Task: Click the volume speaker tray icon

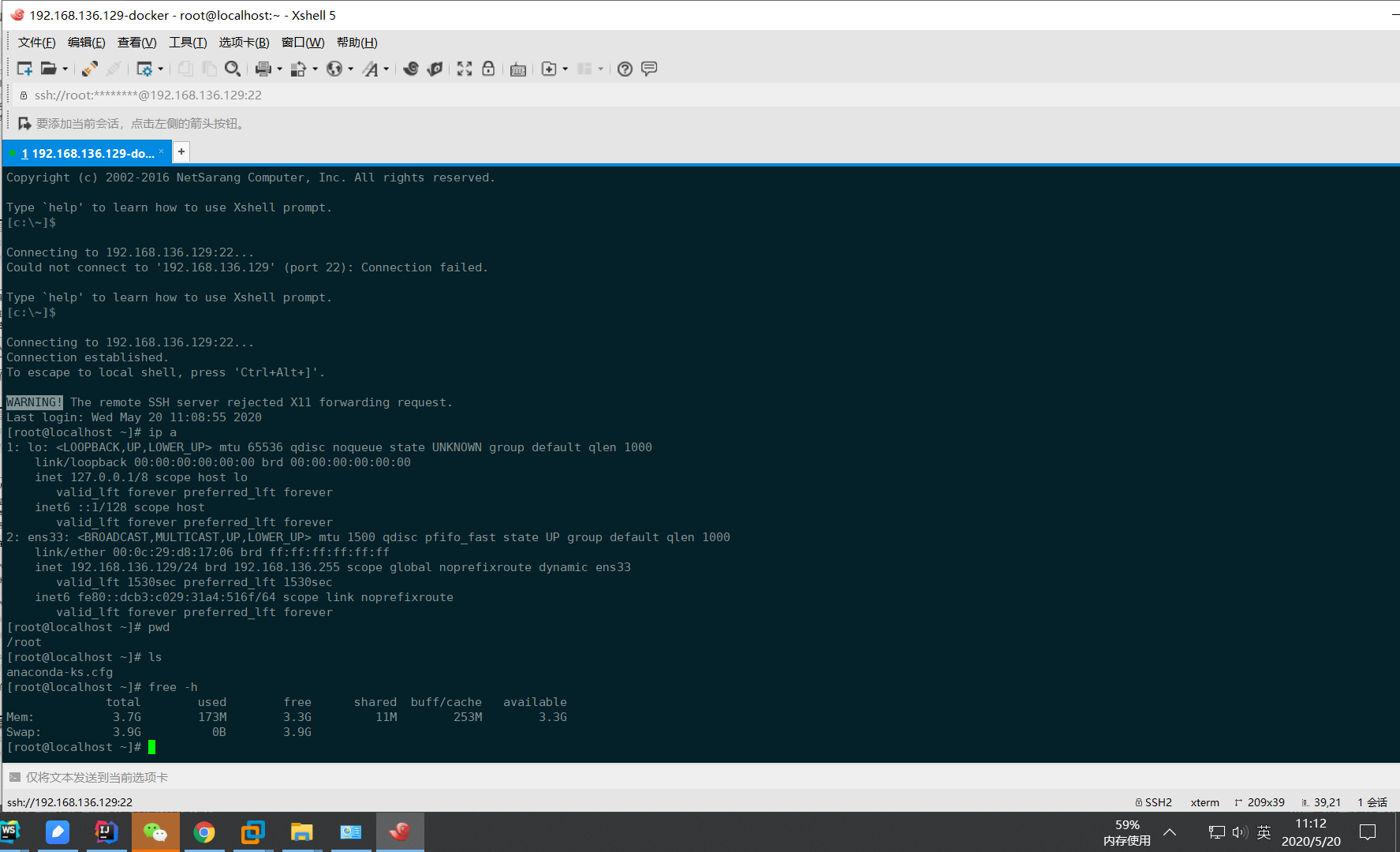Action: (x=1240, y=832)
